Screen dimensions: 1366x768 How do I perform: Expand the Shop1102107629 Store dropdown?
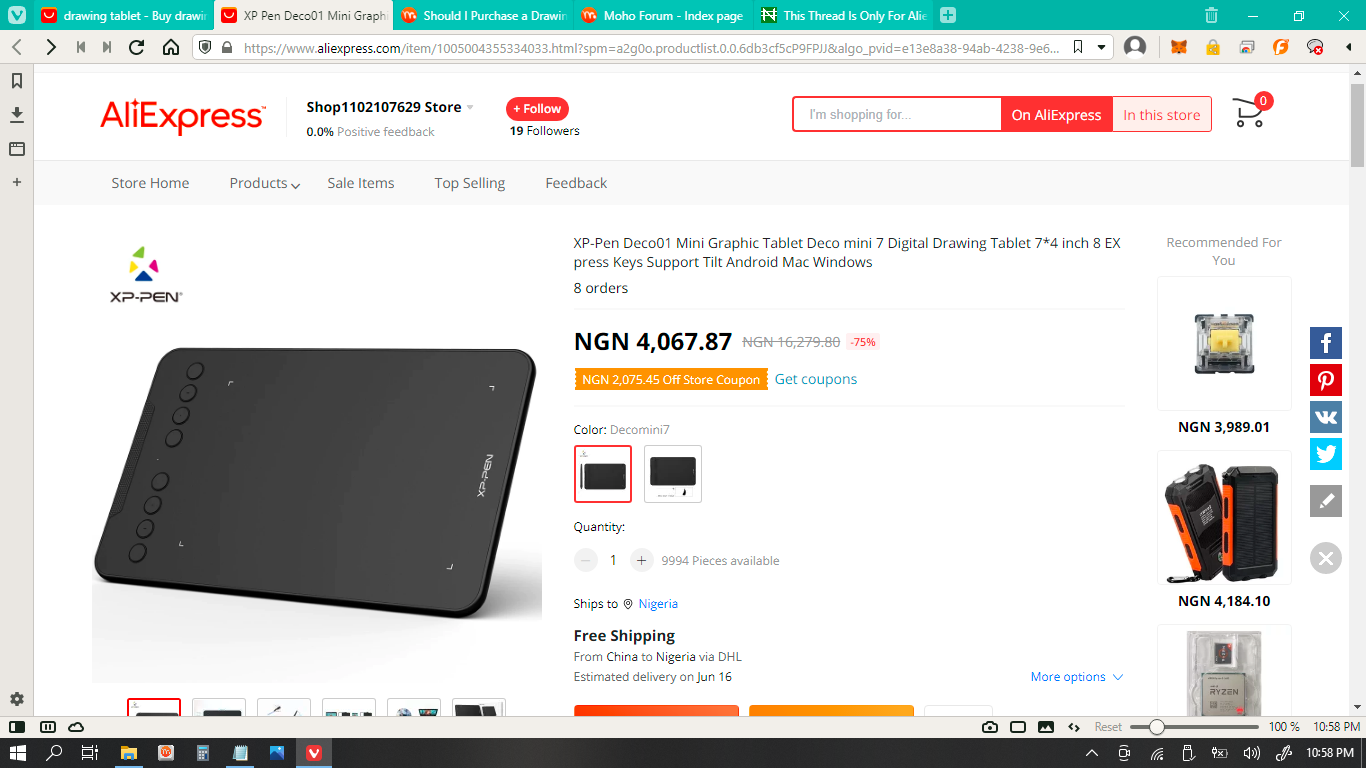click(x=470, y=108)
